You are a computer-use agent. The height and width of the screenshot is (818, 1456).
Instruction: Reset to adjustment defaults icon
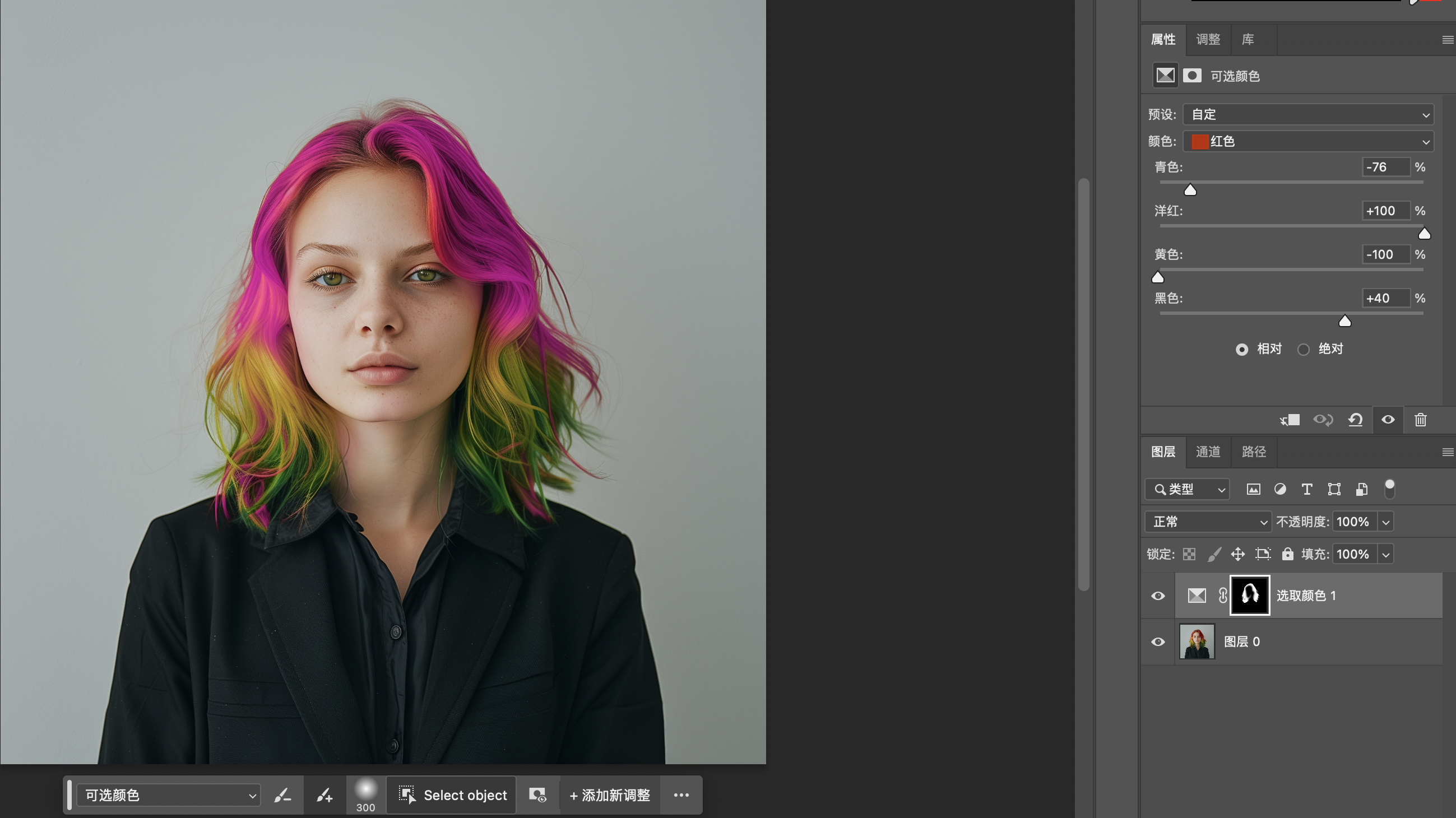click(x=1355, y=420)
